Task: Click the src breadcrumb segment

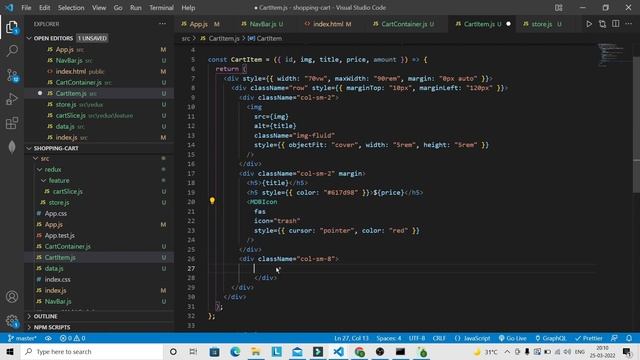Action: (x=186, y=38)
